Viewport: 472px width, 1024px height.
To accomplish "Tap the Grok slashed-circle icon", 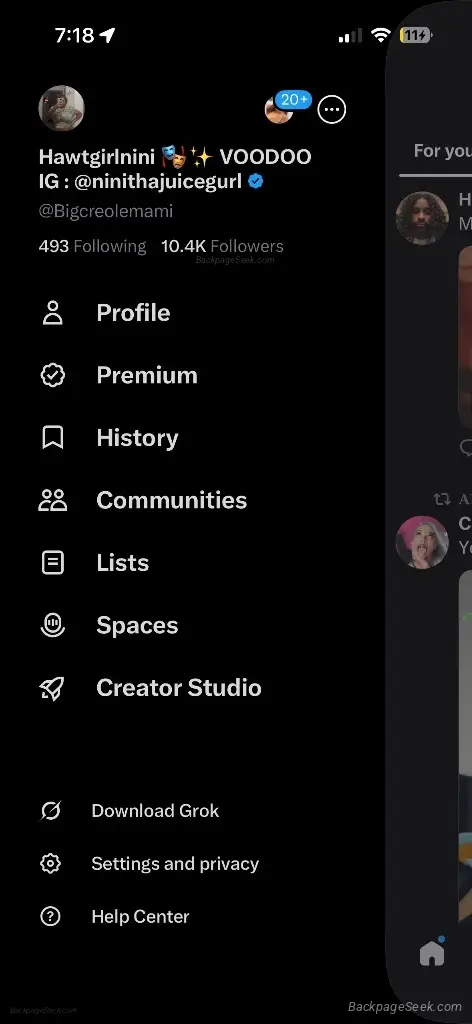I will (50, 810).
